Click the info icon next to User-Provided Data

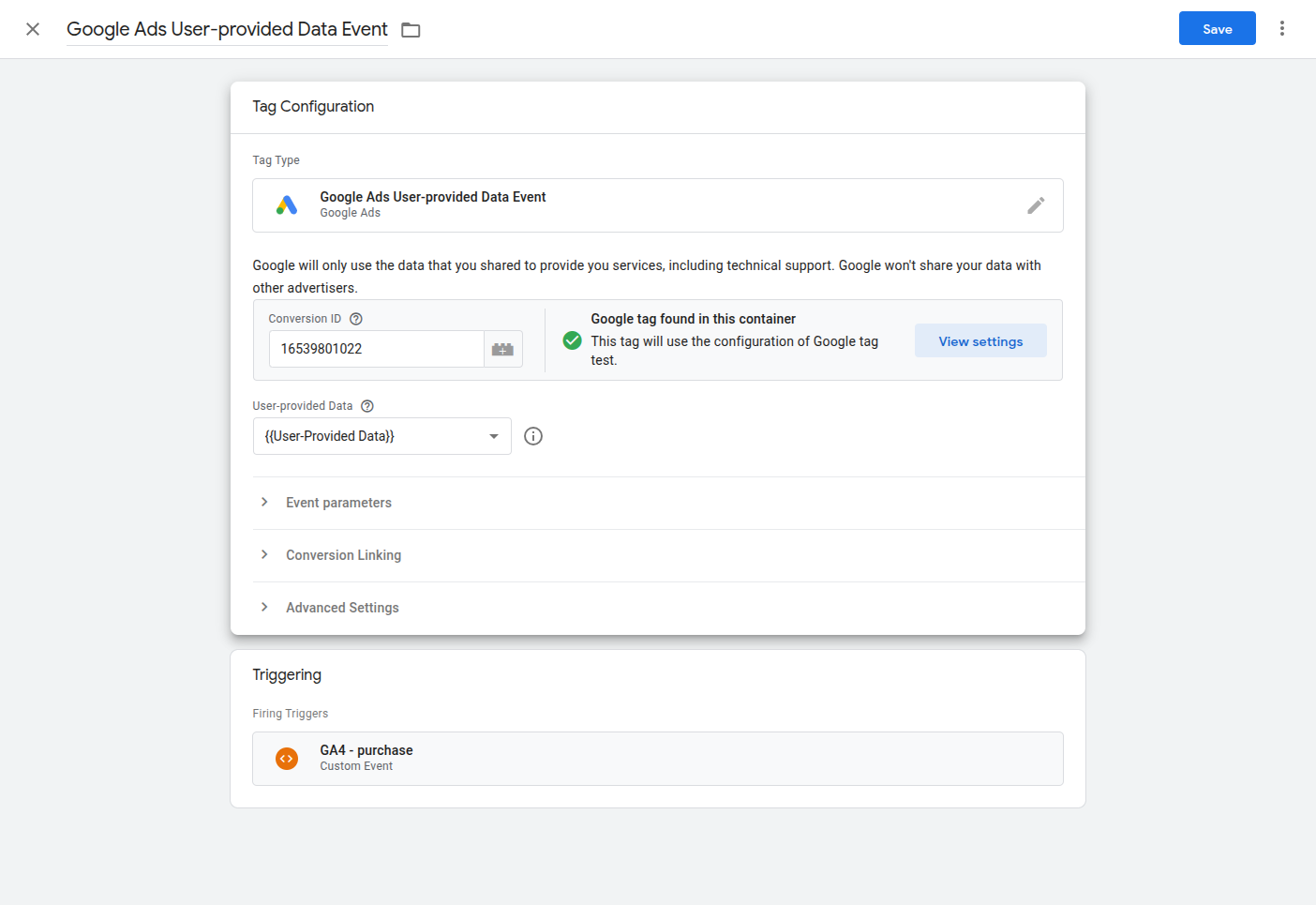(533, 435)
